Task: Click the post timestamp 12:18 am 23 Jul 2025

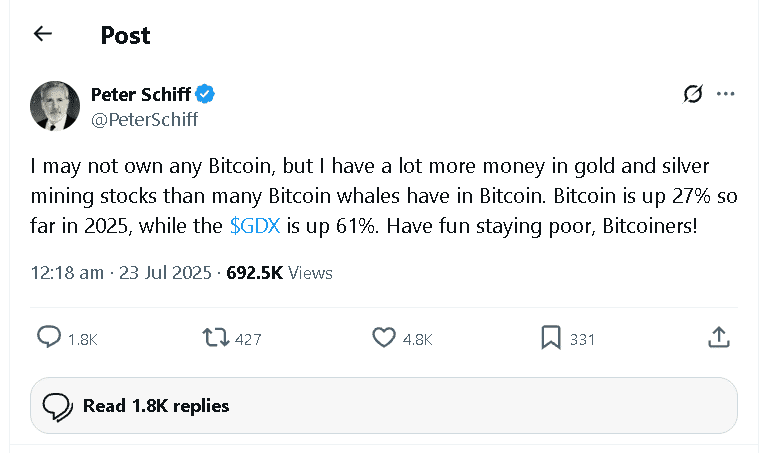Action: [x=121, y=272]
